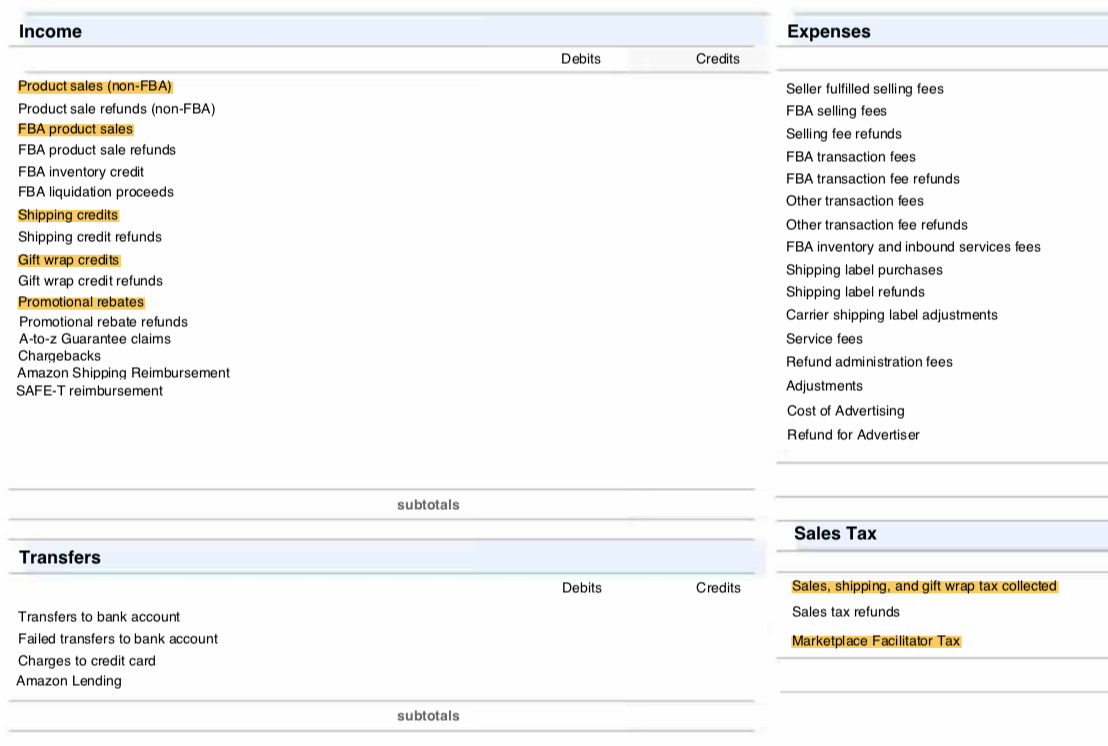The image size is (1108, 746).
Task: Select the Shipping label purchases row
Action: 864,270
